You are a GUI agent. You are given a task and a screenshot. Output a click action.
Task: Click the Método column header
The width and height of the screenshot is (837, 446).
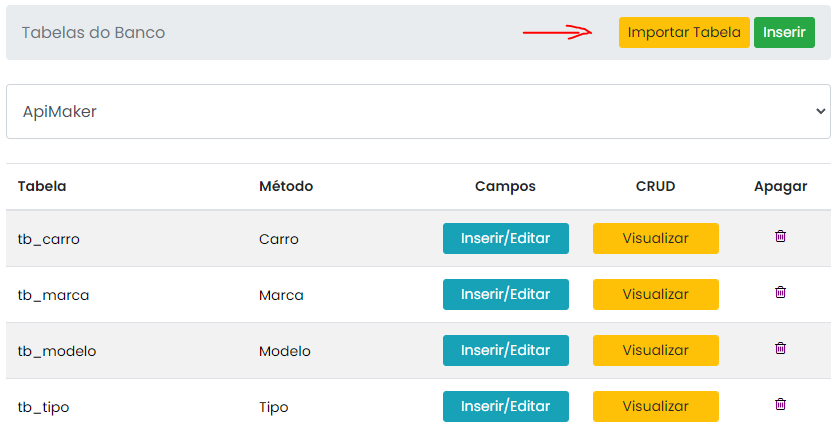point(286,186)
